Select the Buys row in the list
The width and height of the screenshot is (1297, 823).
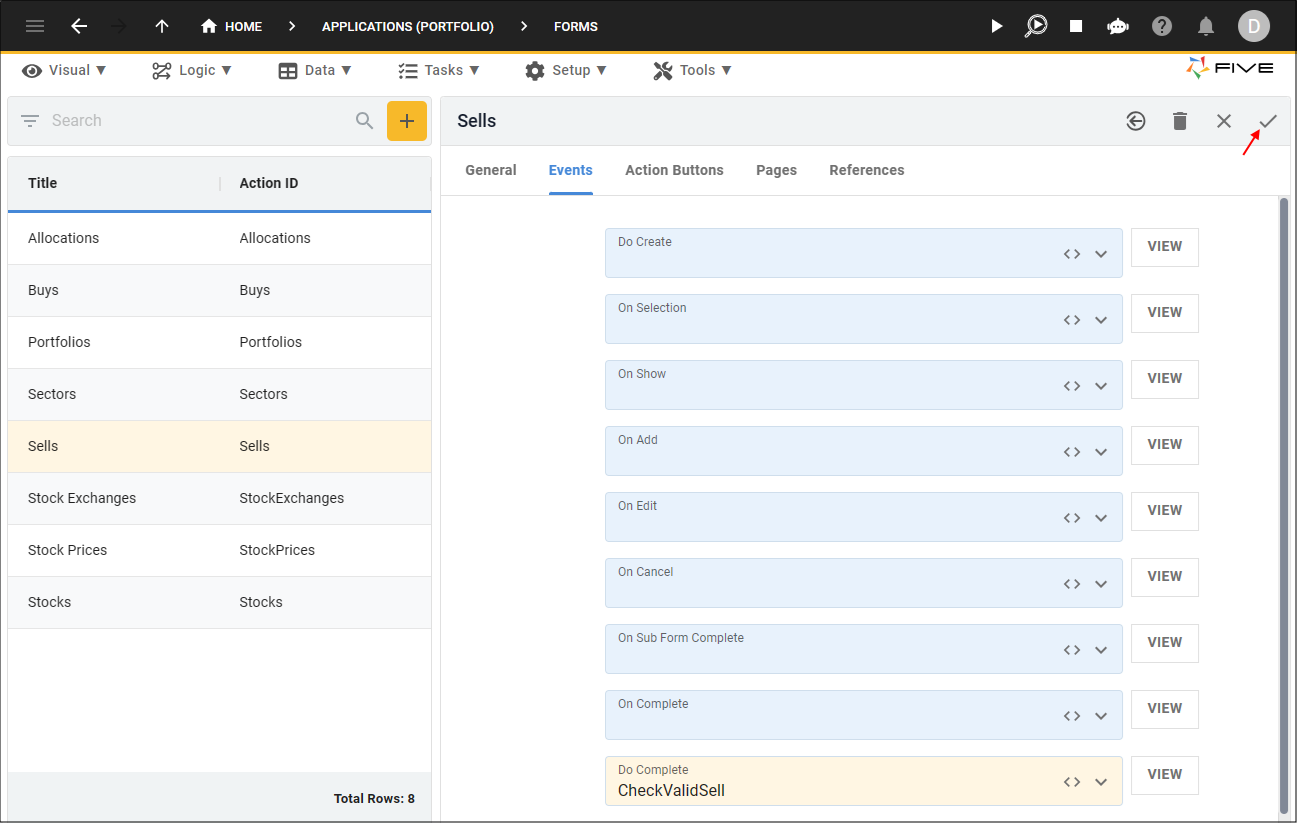(219, 290)
